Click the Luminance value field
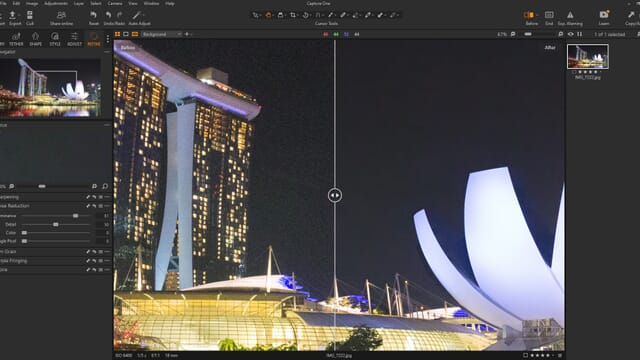 (x=103, y=216)
